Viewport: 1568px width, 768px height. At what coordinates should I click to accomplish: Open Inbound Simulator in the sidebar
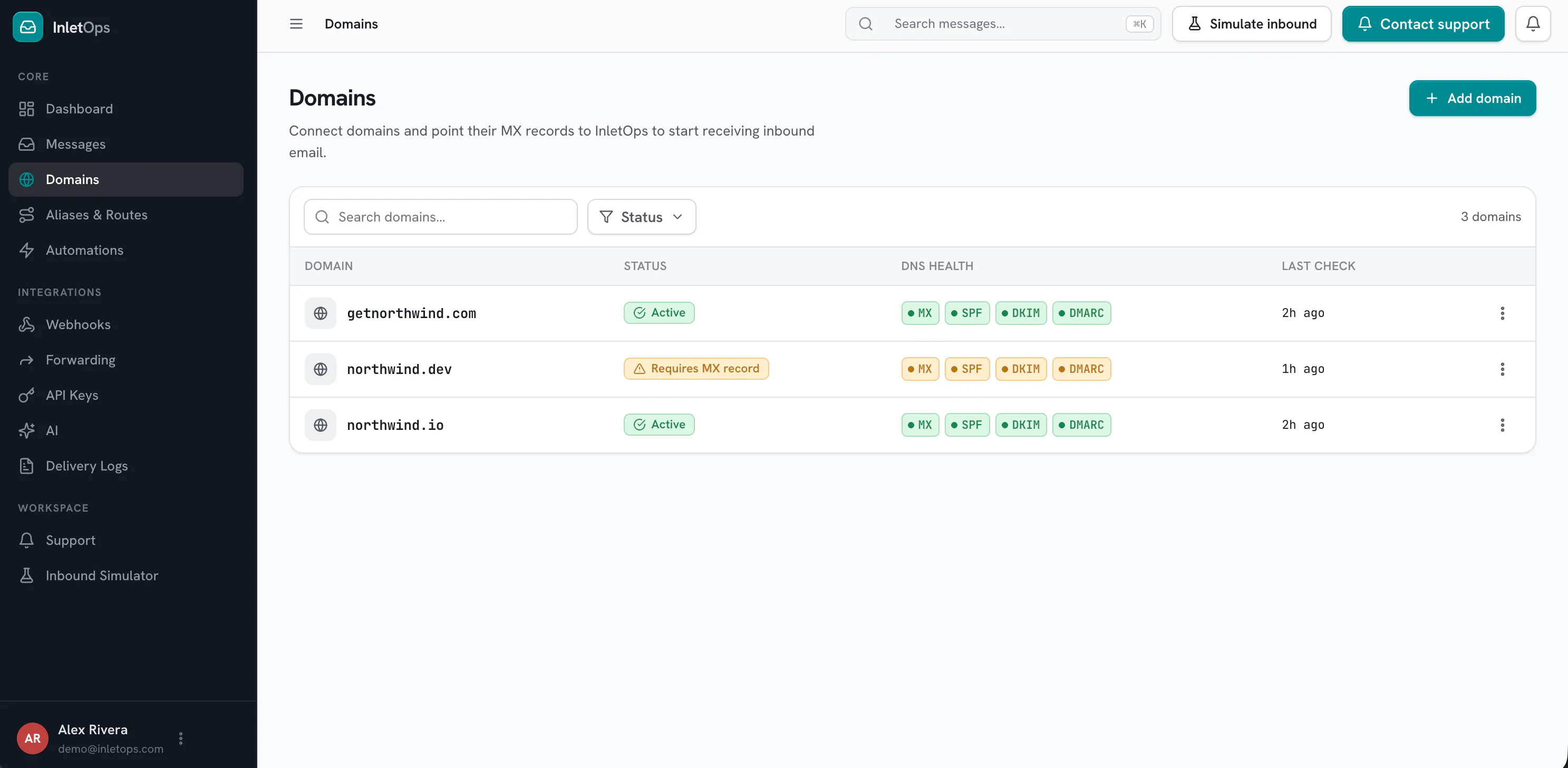click(x=126, y=575)
